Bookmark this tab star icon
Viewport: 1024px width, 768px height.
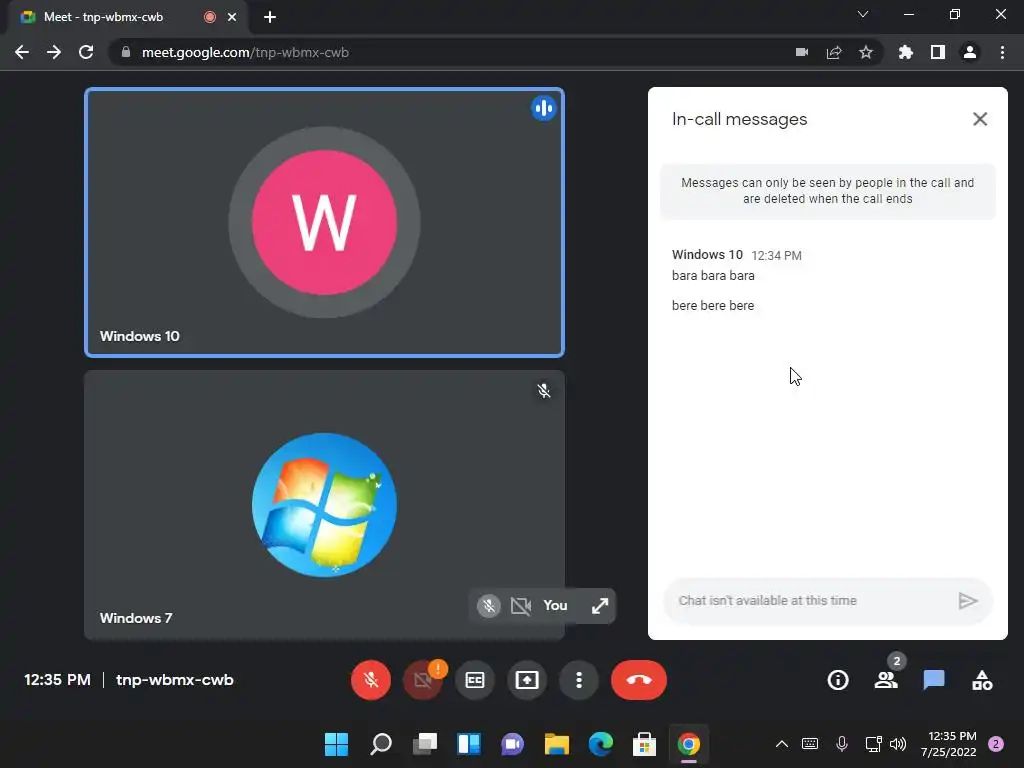click(x=866, y=52)
